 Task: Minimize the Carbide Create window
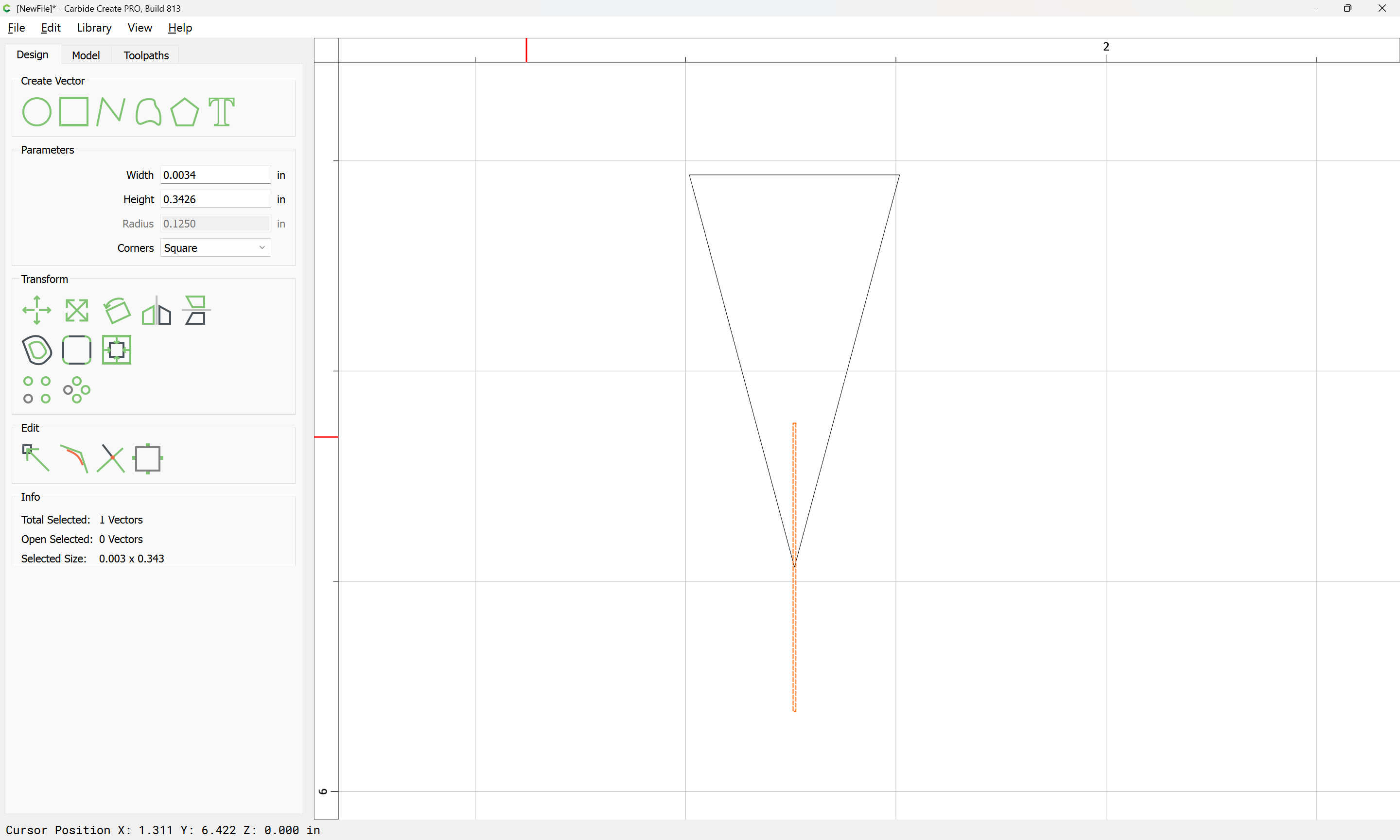(x=1314, y=8)
